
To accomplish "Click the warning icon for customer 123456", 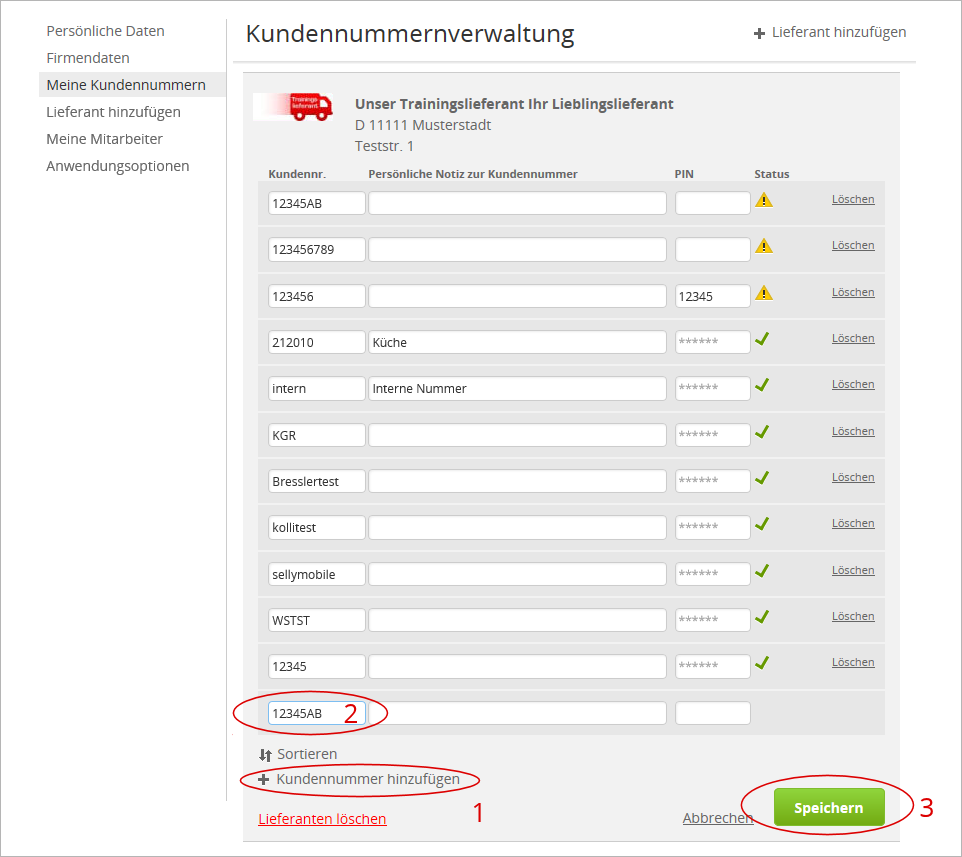I will [764, 293].
